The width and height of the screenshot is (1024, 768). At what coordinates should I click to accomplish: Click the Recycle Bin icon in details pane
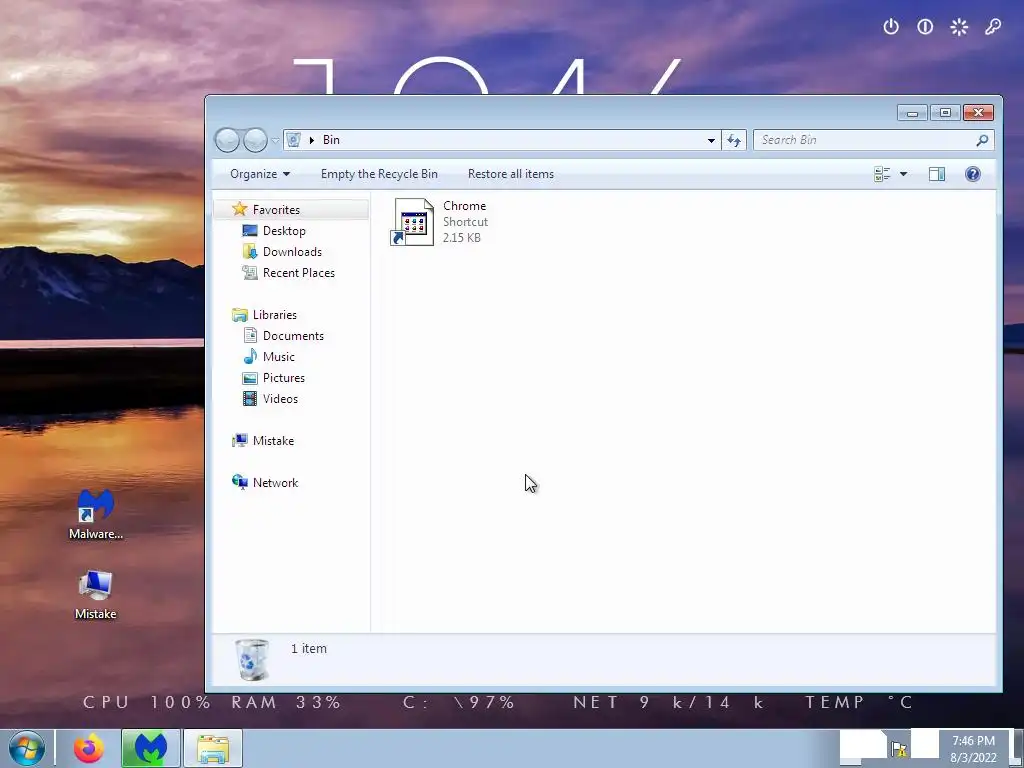(252, 660)
